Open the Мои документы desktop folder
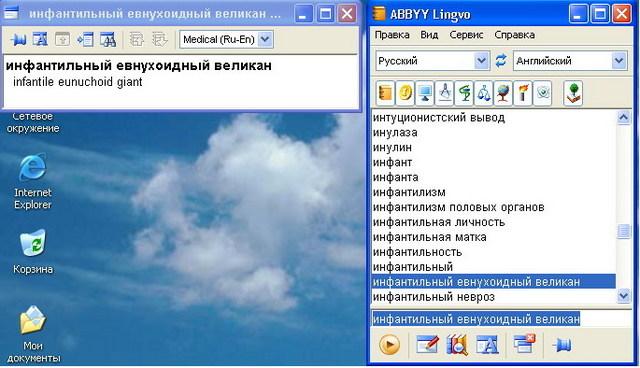The height and width of the screenshot is (368, 640). coord(33,335)
